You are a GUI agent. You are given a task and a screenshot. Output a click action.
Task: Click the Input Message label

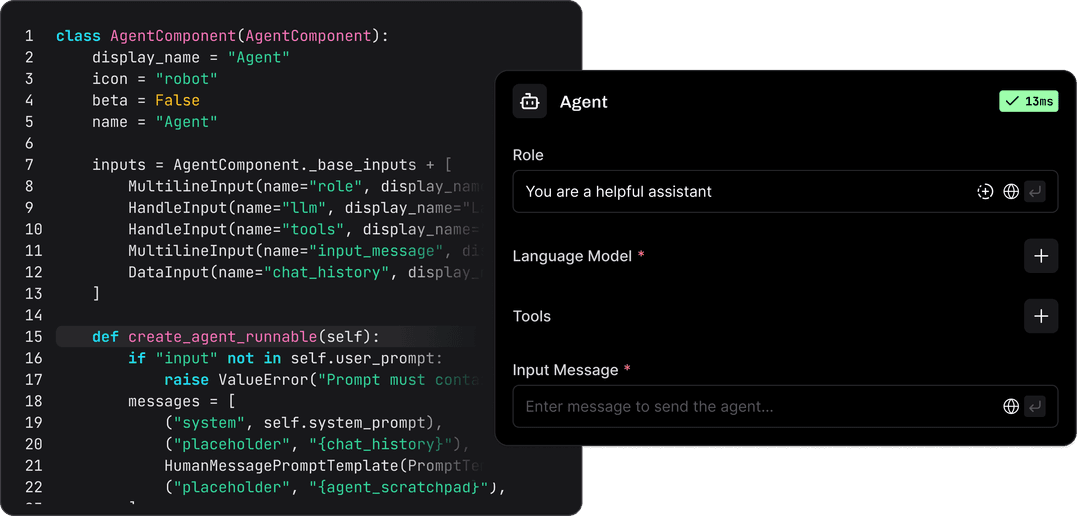click(565, 370)
